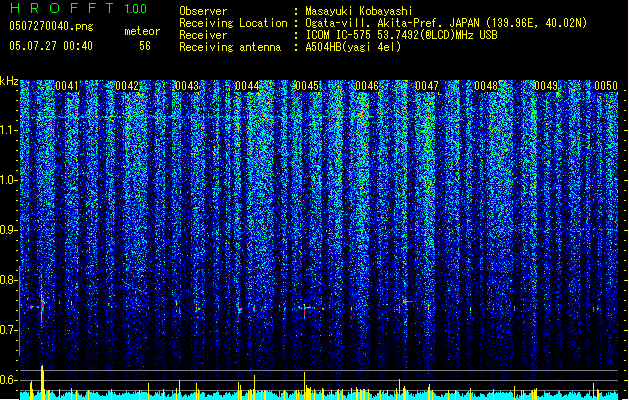Viewport: 629px width, 400px height.
Task: Click the meteor echo just below the 0045 marker
Action: click(x=305, y=309)
